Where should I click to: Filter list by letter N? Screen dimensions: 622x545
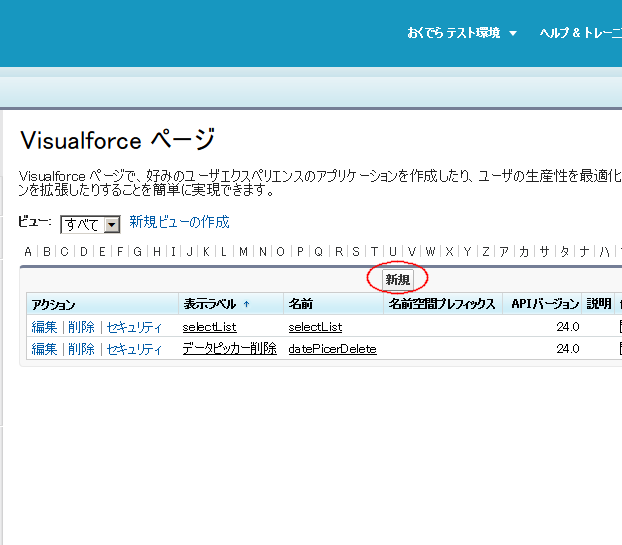pos(263,252)
